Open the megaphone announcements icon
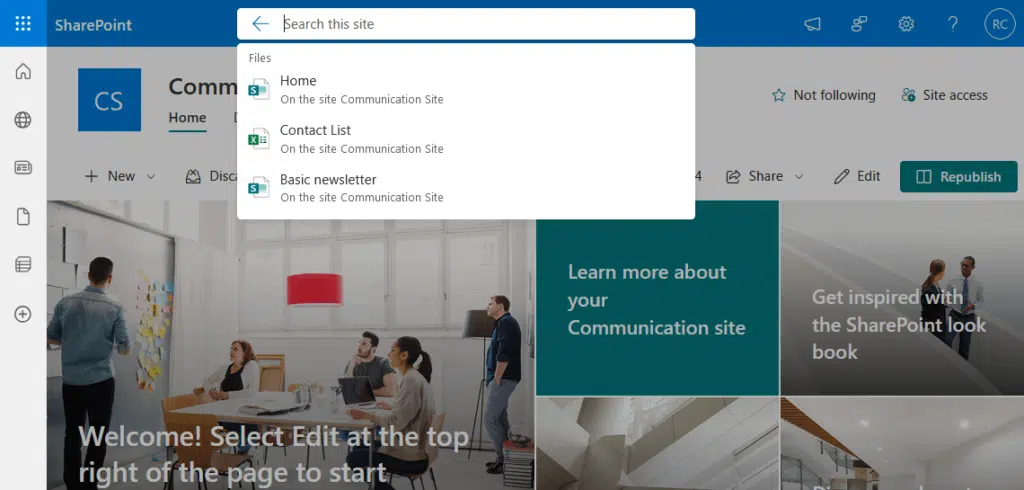The image size is (1024, 490). [812, 24]
